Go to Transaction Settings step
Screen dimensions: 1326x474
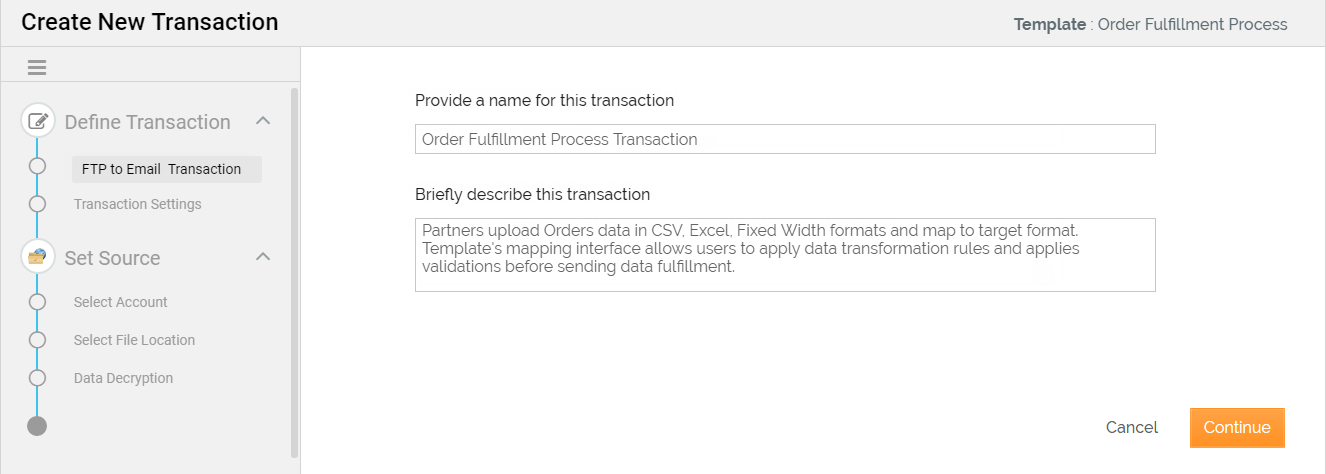(138, 204)
